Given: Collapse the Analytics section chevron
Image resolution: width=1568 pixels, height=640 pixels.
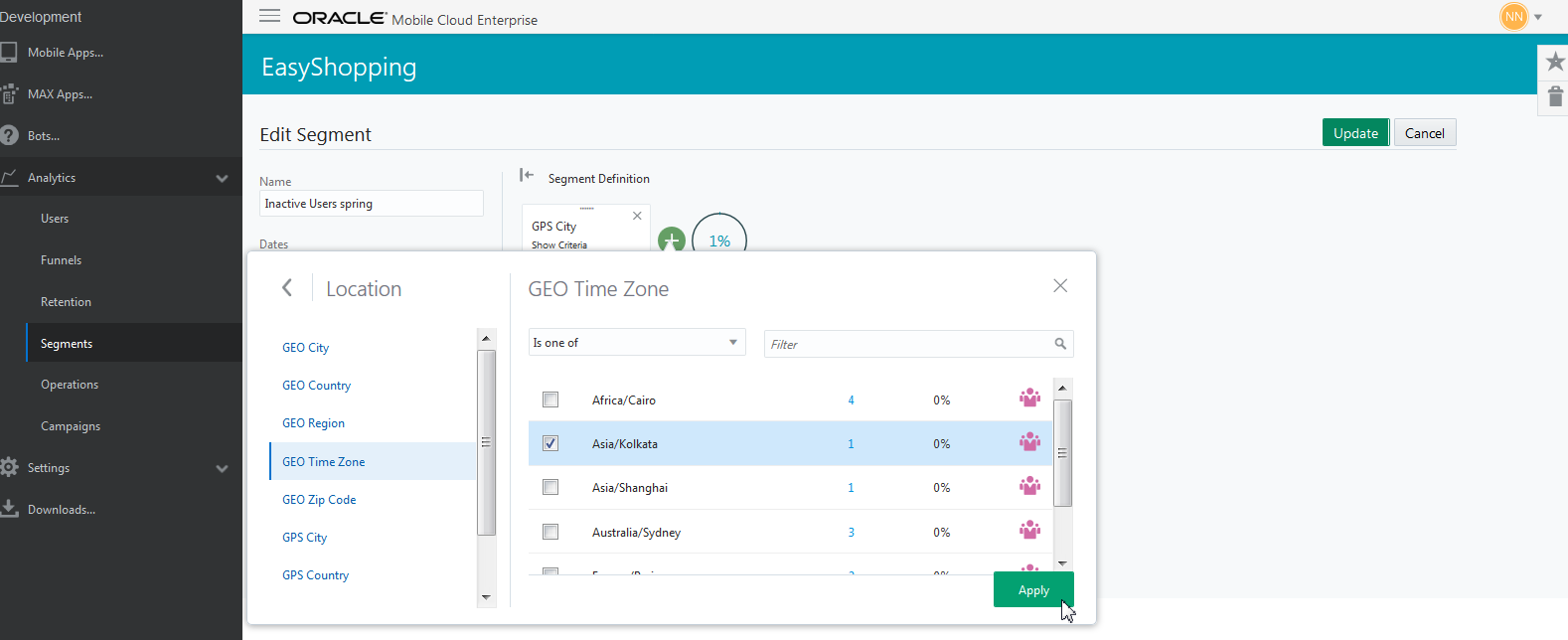Looking at the screenshot, I should pyautogui.click(x=222, y=179).
